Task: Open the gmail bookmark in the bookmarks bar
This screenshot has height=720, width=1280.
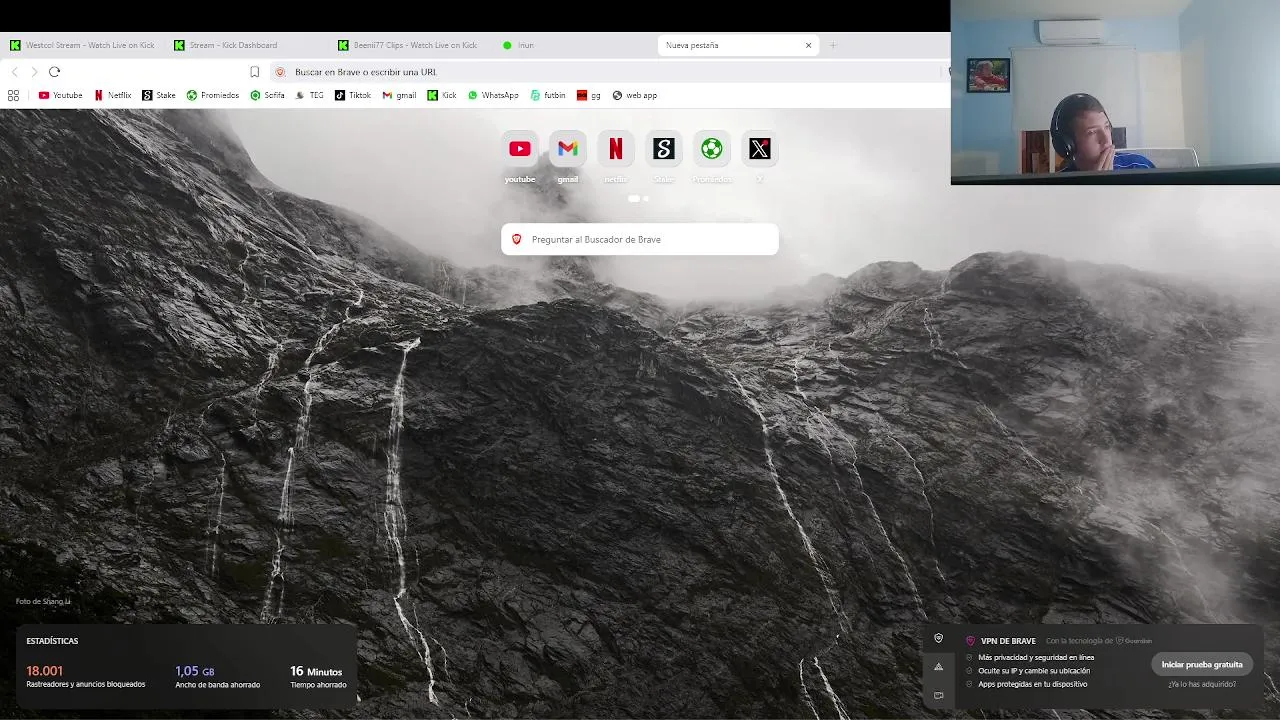Action: [399, 95]
